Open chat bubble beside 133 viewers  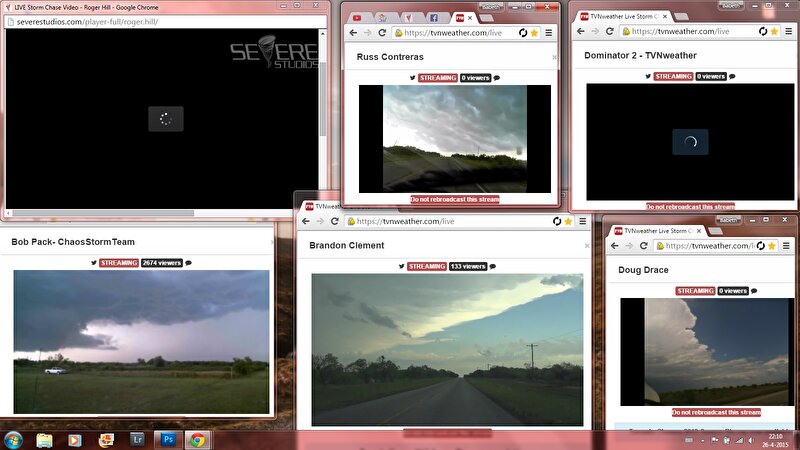pos(493,267)
